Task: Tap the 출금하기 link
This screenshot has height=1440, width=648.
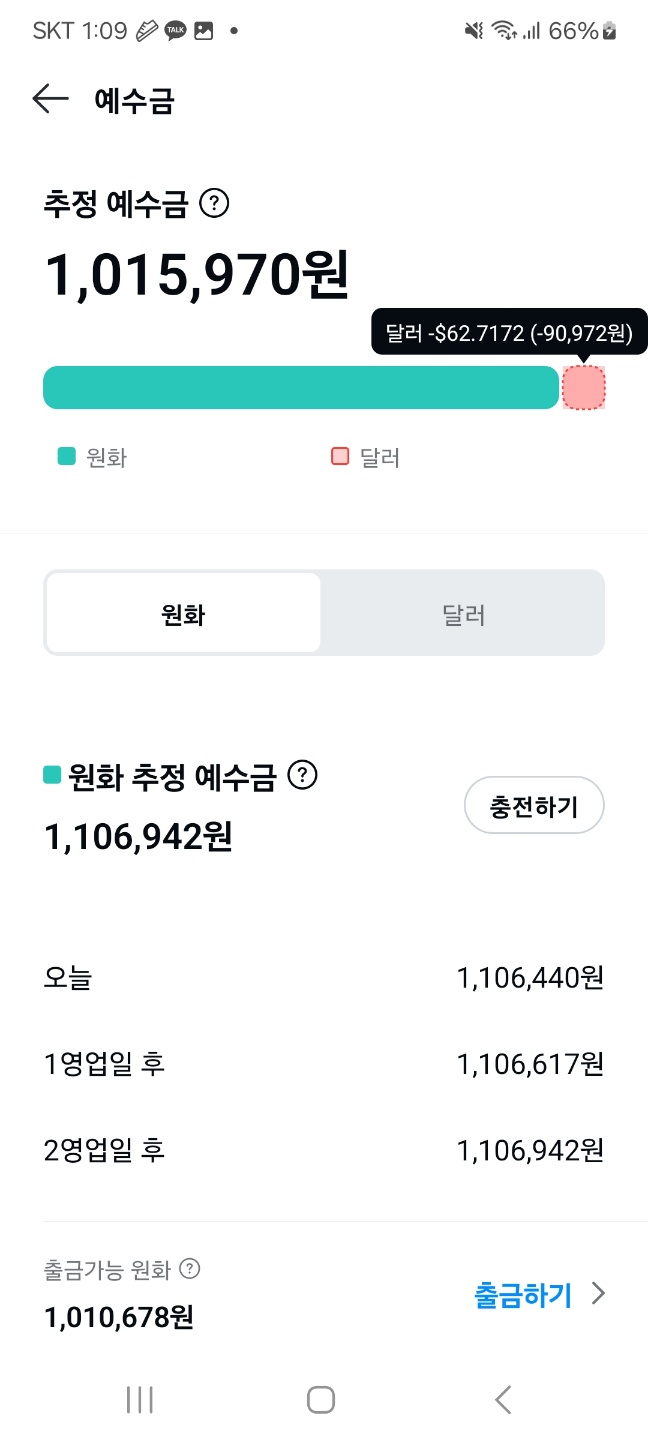Action: (x=522, y=1295)
